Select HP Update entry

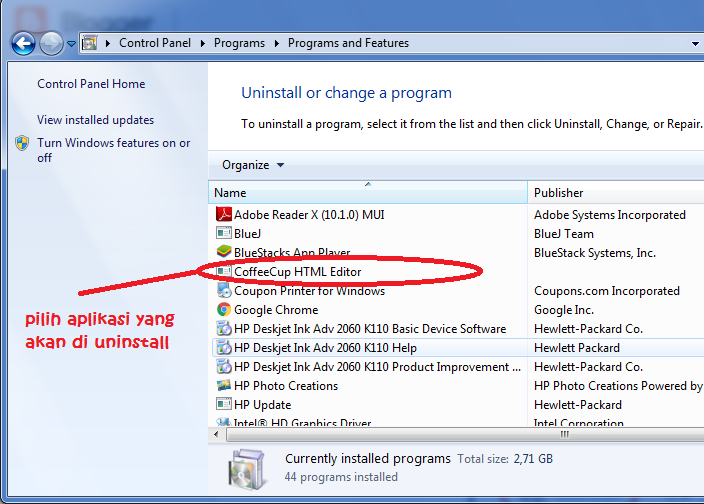tap(262, 405)
